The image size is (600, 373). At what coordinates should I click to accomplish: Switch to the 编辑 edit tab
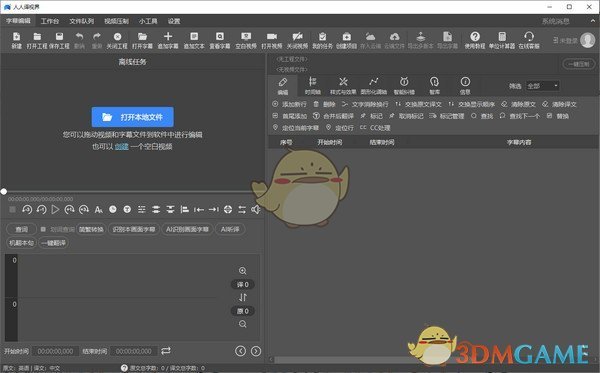(283, 86)
